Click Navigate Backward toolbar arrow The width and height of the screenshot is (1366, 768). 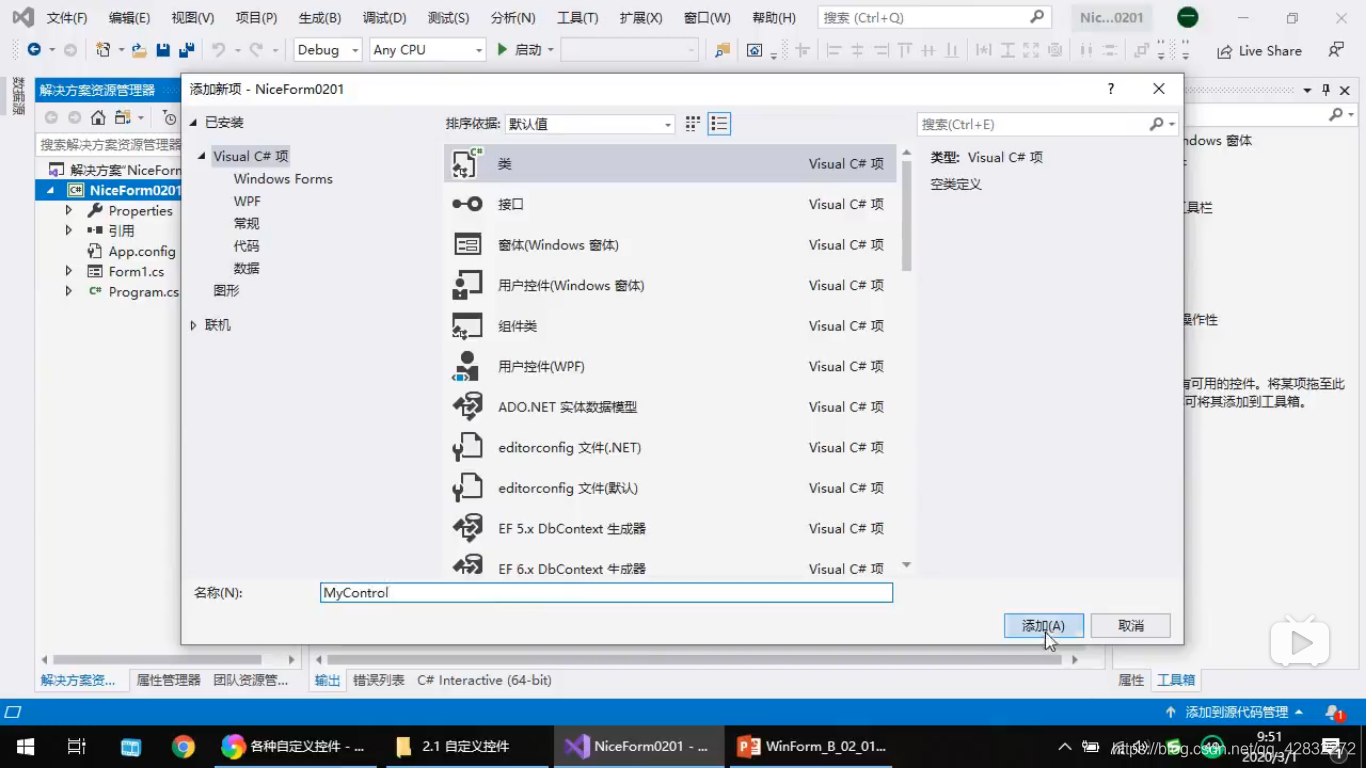(x=34, y=50)
